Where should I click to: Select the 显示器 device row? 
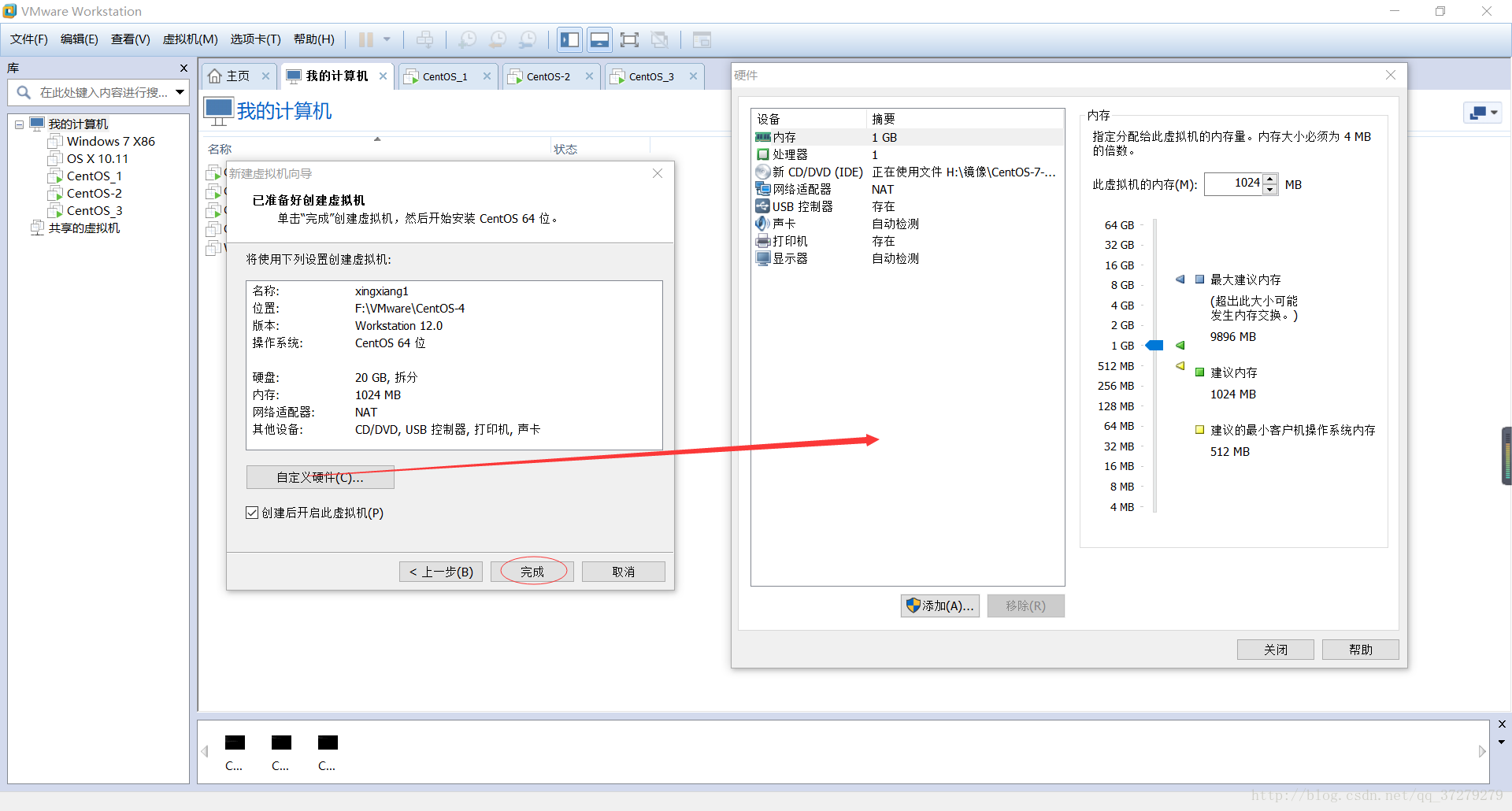pyautogui.click(x=907, y=258)
